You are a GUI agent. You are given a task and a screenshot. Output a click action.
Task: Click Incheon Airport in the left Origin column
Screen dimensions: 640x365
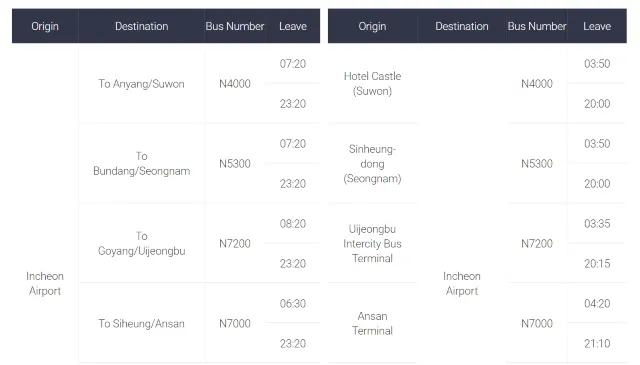point(45,283)
